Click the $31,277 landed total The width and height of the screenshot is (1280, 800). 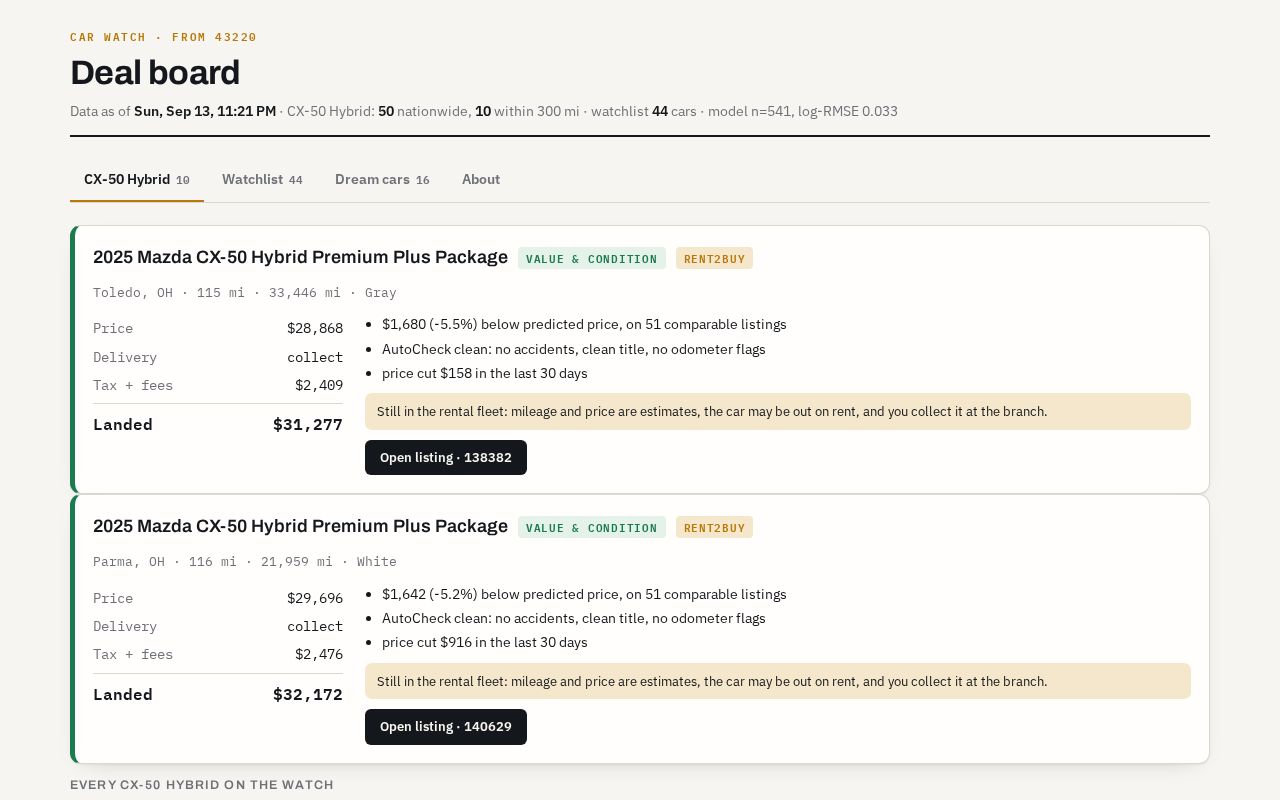308,425
